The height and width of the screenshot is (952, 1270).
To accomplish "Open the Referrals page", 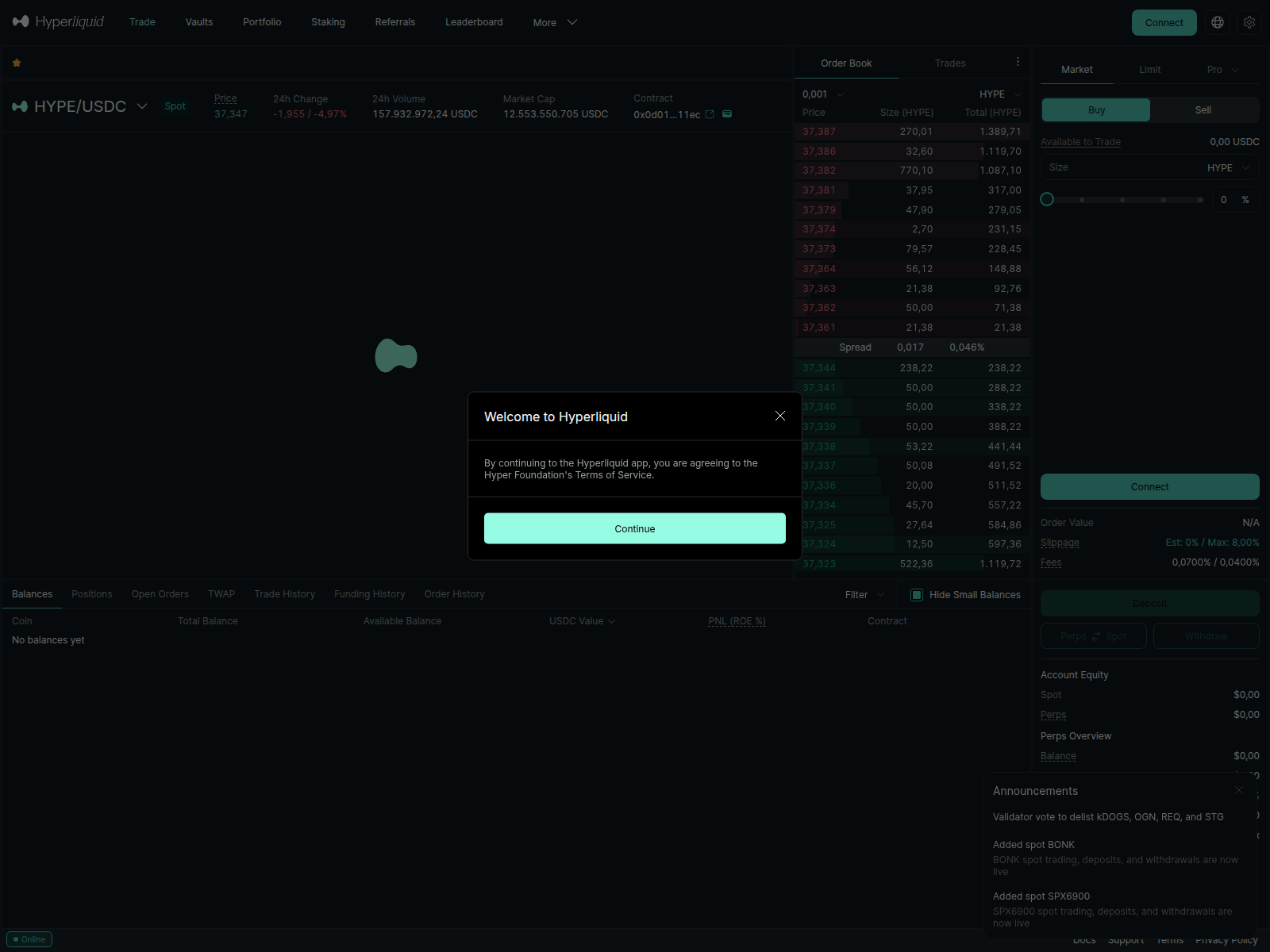I will click(x=395, y=22).
